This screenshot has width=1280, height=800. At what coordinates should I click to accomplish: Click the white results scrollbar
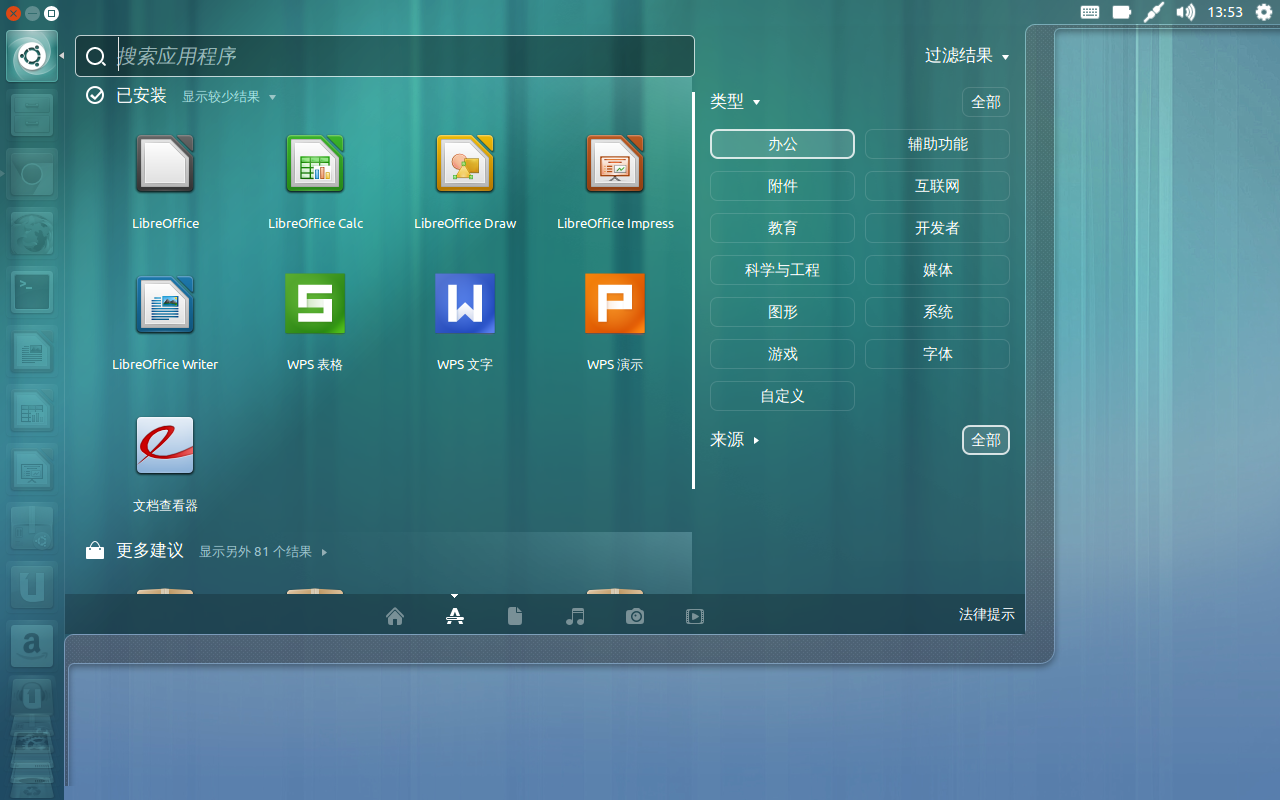click(x=693, y=290)
